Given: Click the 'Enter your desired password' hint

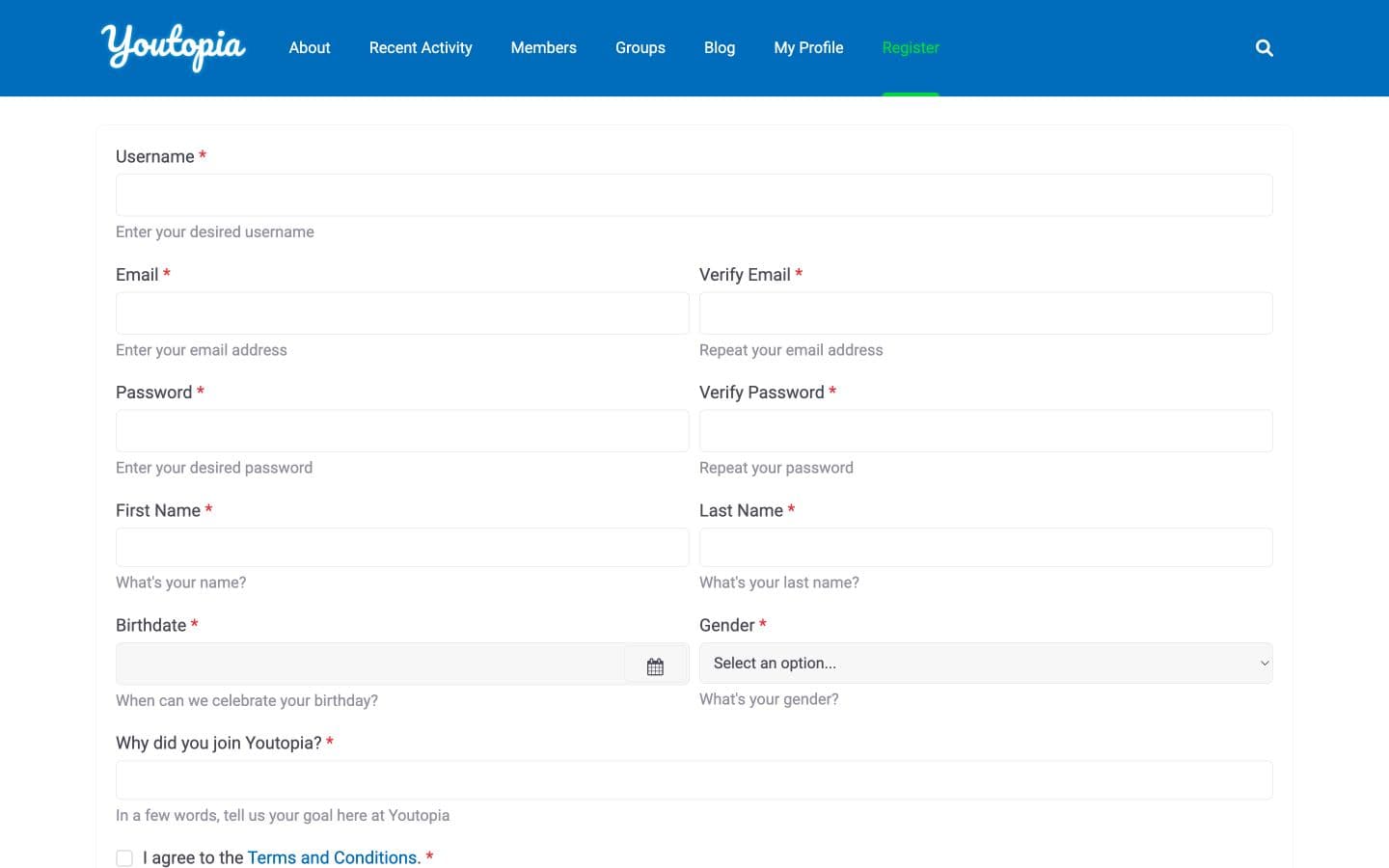Looking at the screenshot, I should pyautogui.click(x=214, y=468).
